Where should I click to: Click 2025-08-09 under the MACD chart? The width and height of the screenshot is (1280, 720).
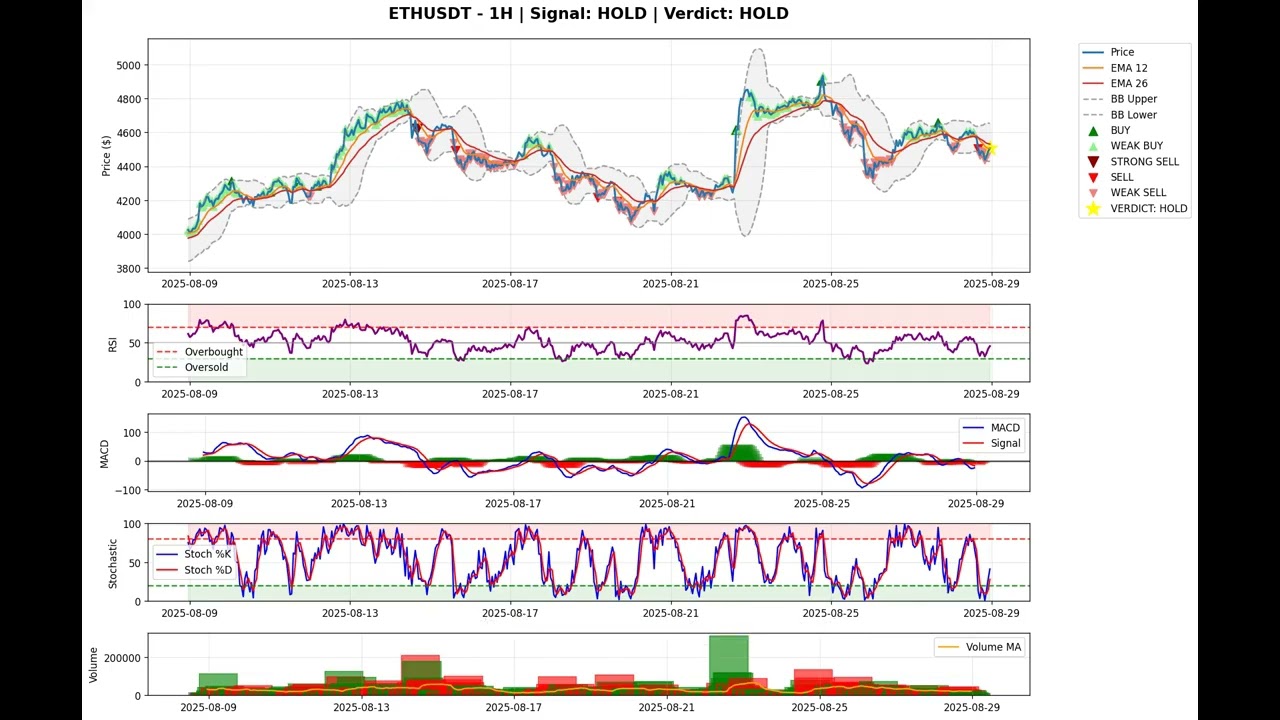point(205,503)
